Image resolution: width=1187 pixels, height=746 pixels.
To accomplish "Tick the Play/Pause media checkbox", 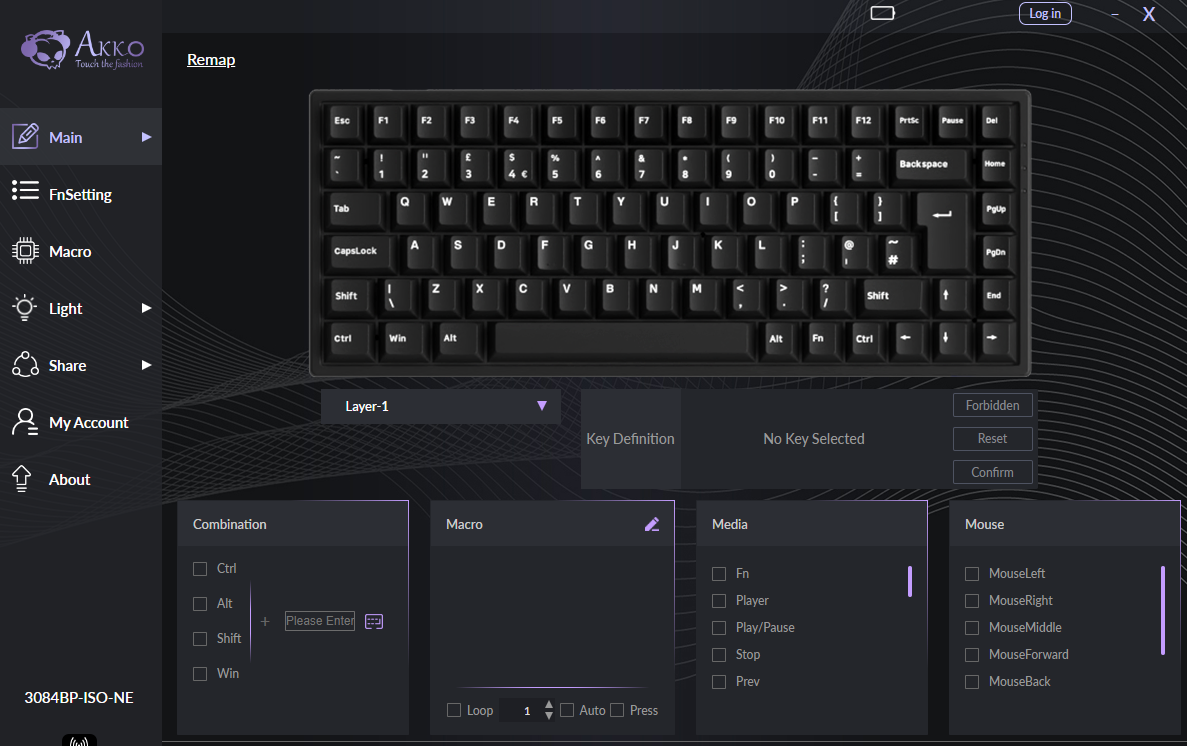I will click(x=719, y=628).
